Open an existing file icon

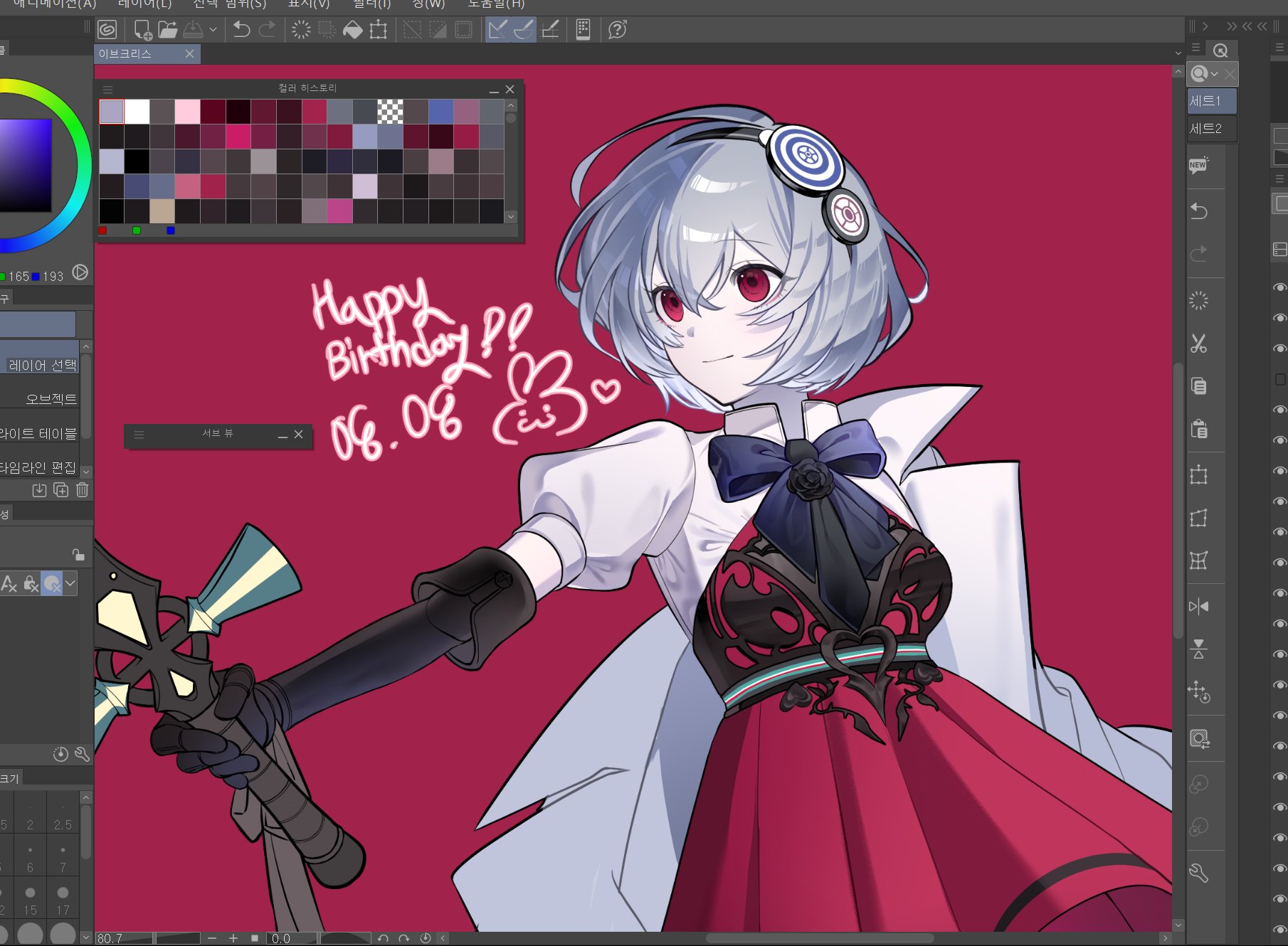click(x=167, y=30)
